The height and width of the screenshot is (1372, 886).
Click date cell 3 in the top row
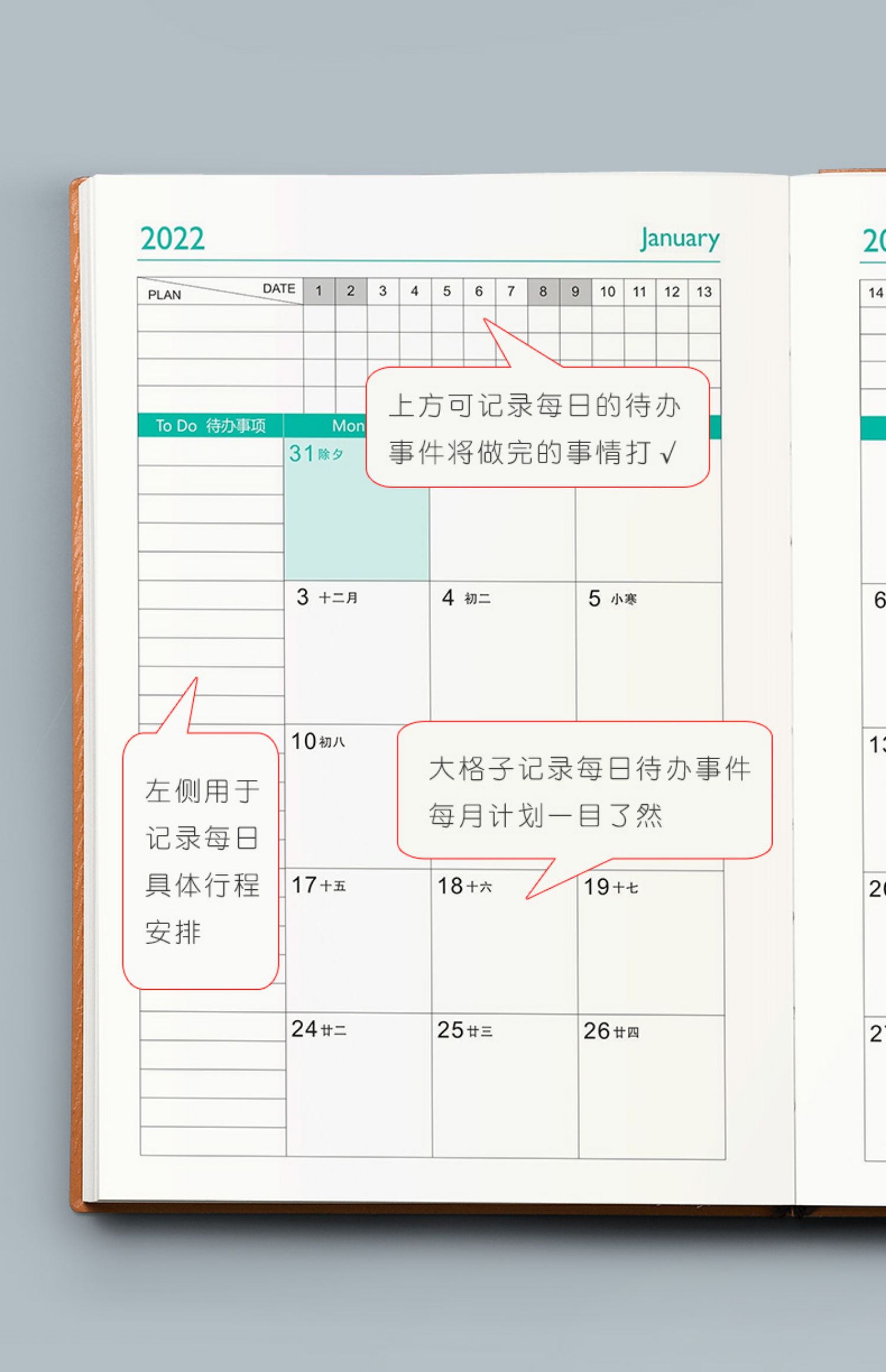pos(383,291)
